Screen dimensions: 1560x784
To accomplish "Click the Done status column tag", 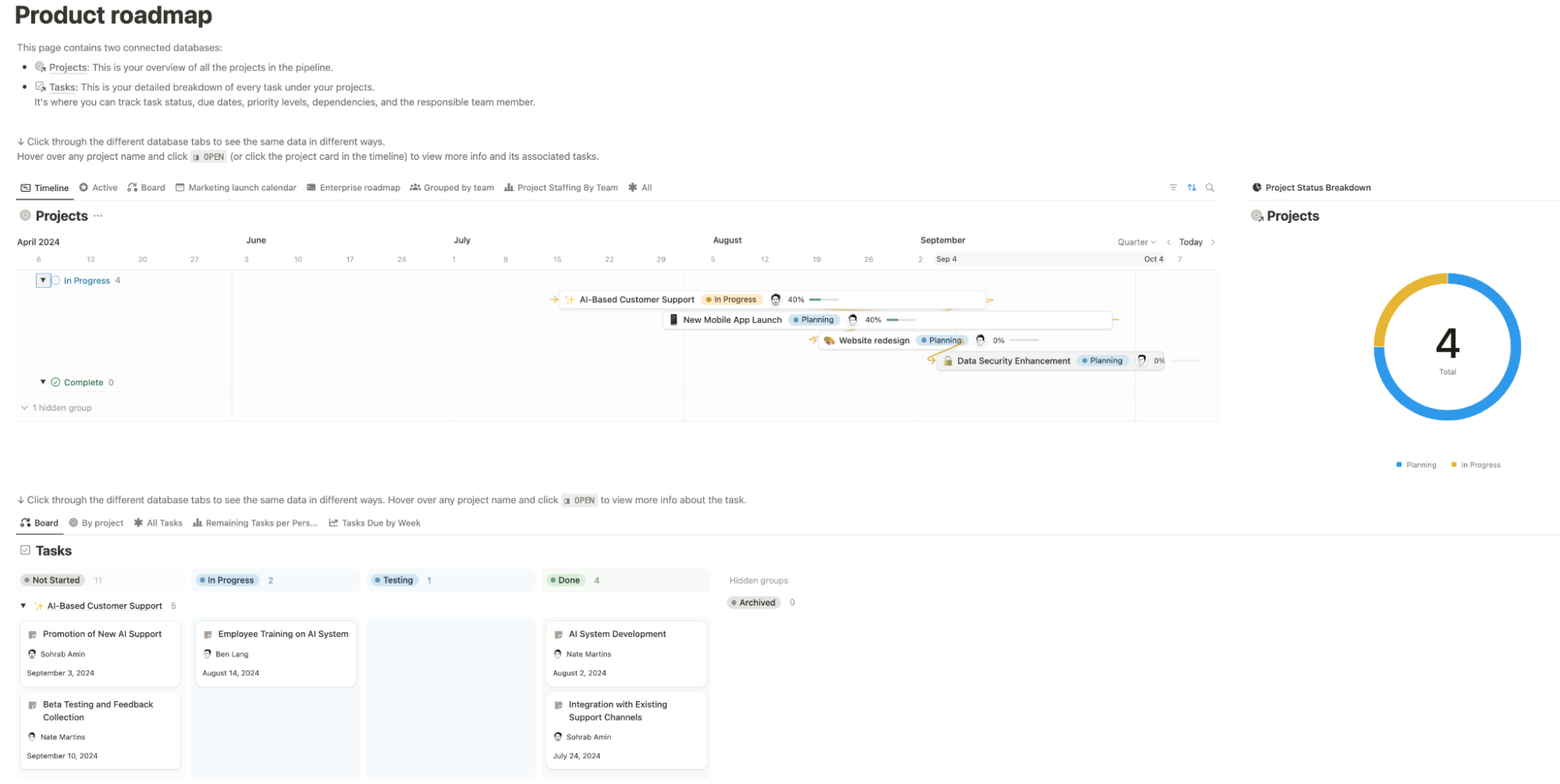I will [565, 580].
